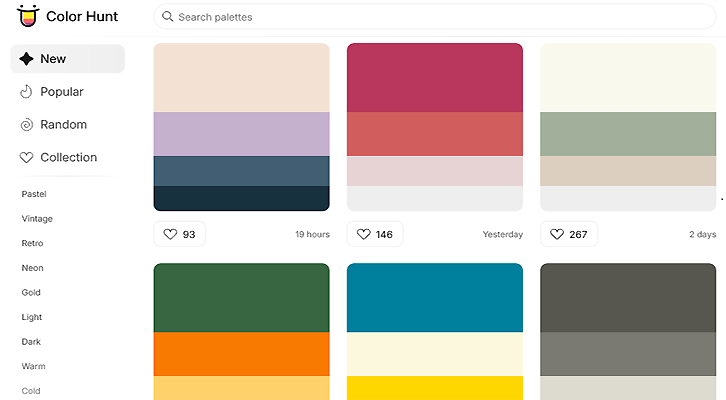Filter palettes by Light tag
Viewport: 726px width, 400px height.
click(x=31, y=317)
